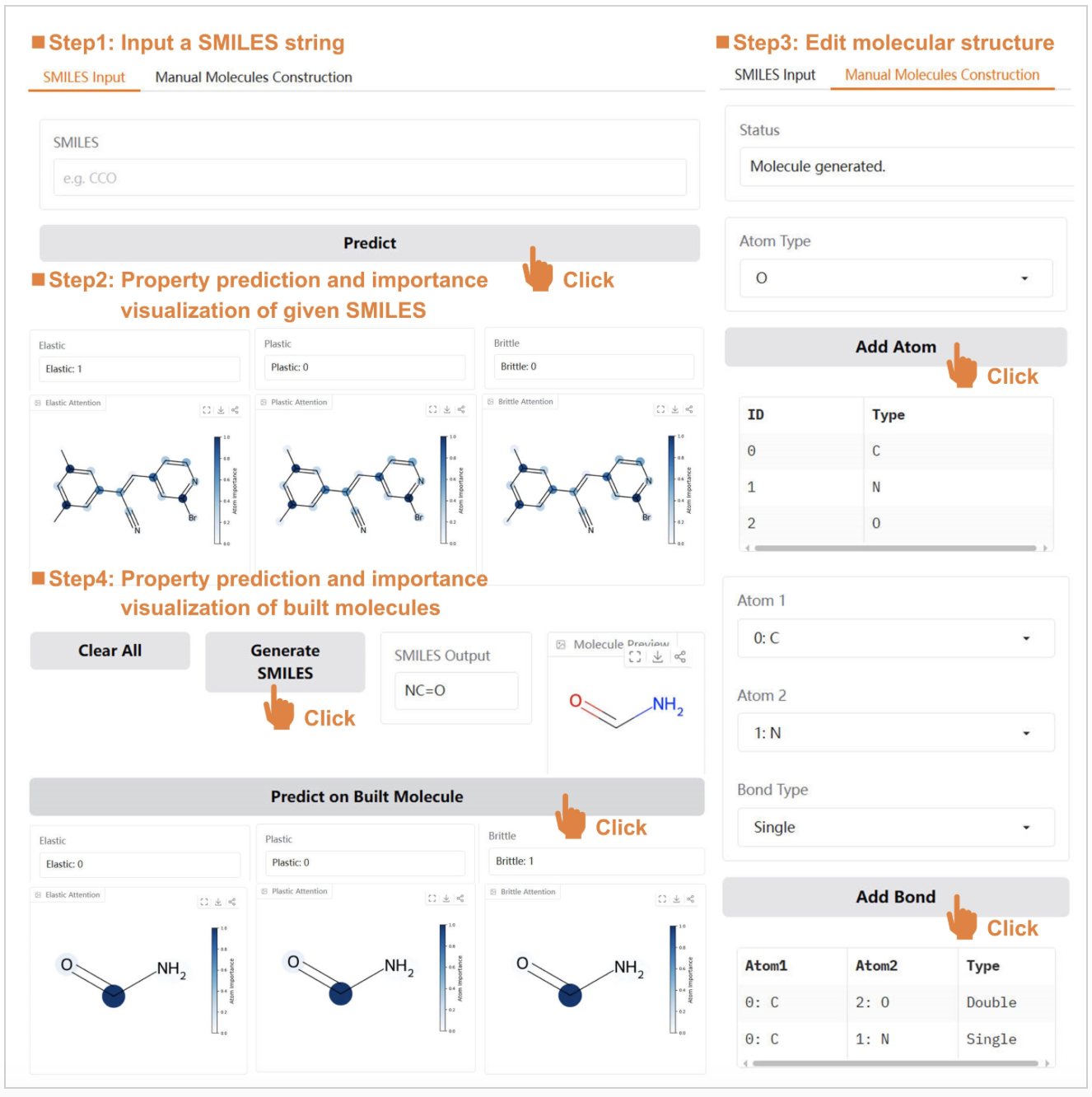This screenshot has height=1097, width=1092.
Task: Expand the Atom 1 dropdown
Action: (895, 638)
